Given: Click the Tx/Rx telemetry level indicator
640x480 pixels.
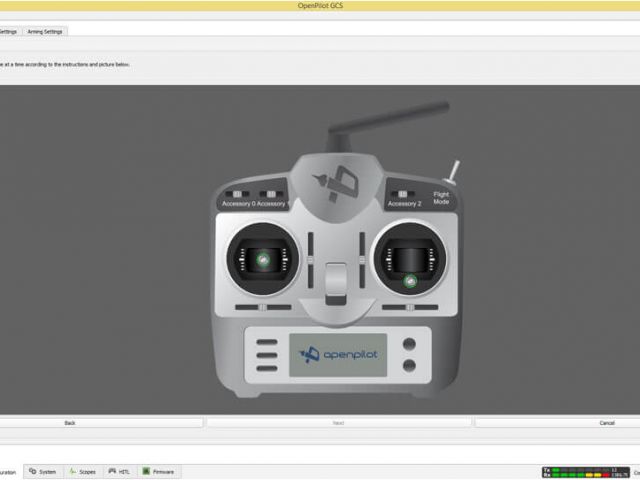Looking at the screenshot, I should click(x=586, y=471).
